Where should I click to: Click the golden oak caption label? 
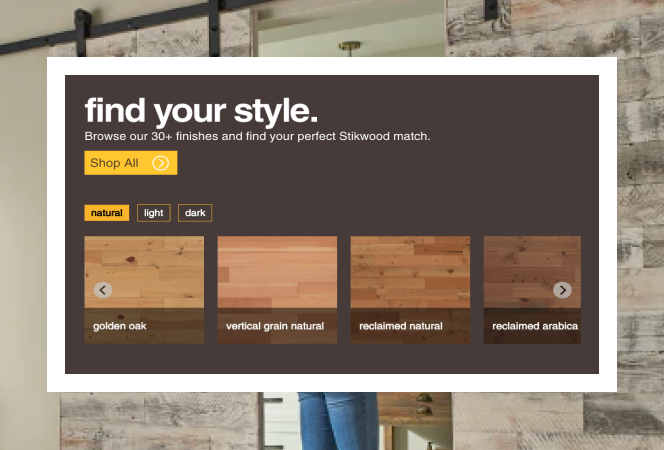[x=120, y=326]
